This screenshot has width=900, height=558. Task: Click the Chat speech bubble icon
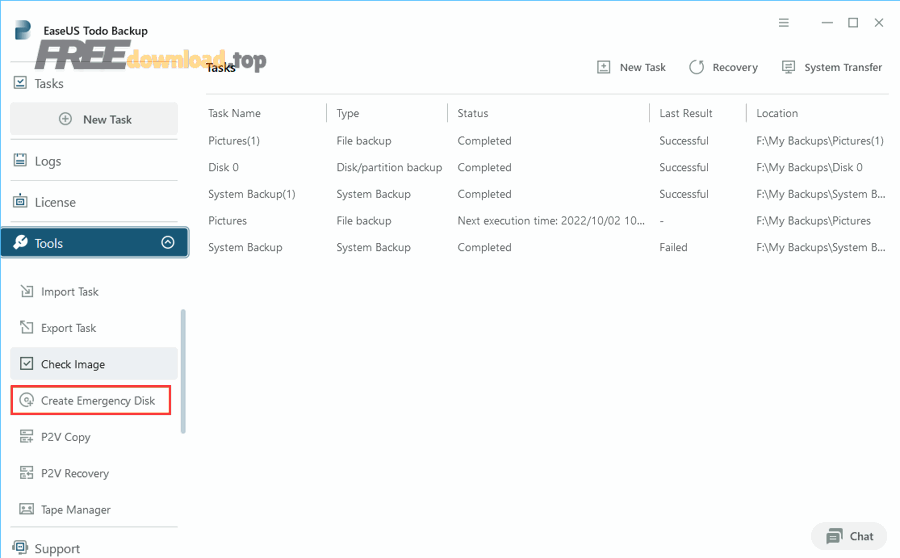tap(835, 536)
